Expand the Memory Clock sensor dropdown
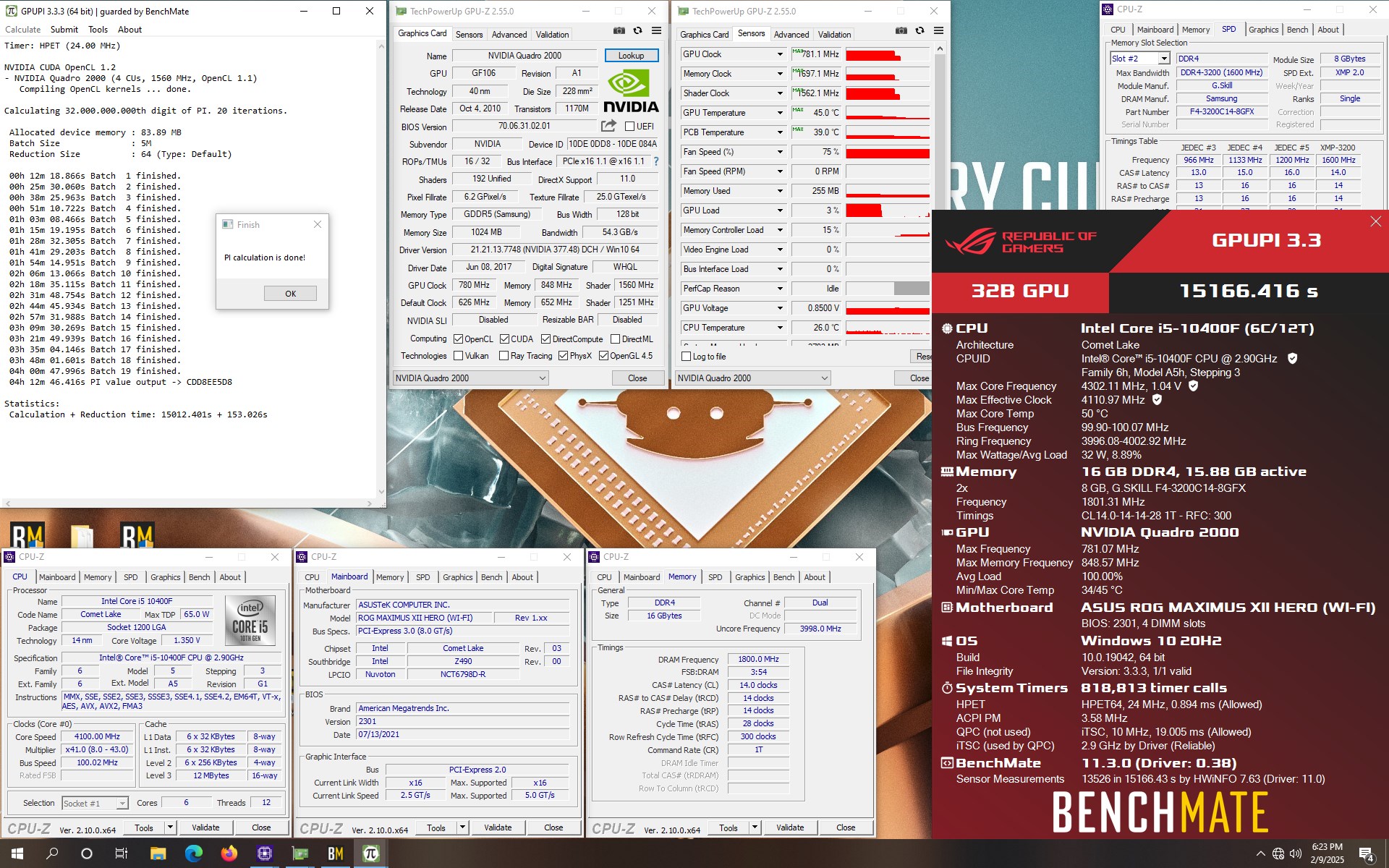The image size is (1389, 868). tap(780, 74)
